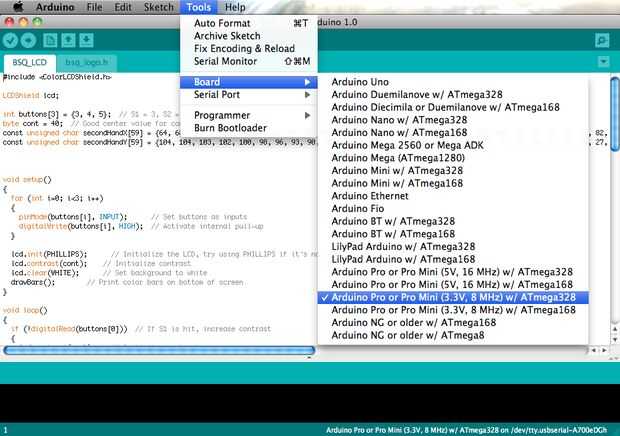Select Arduino Nano w/ ATmega328
This screenshot has height=436, width=620.
[453, 120]
